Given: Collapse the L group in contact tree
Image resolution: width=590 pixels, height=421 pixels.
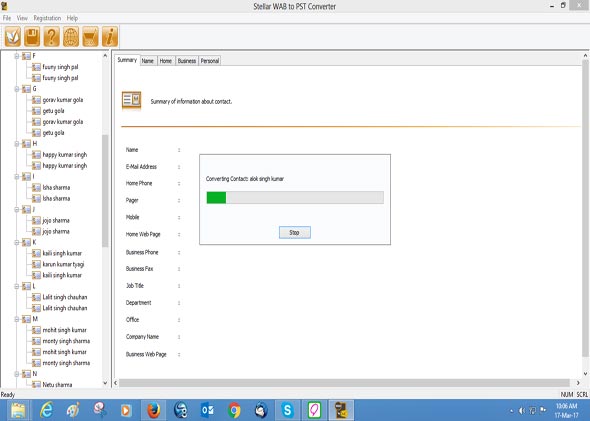Looking at the screenshot, I should pos(17,286).
